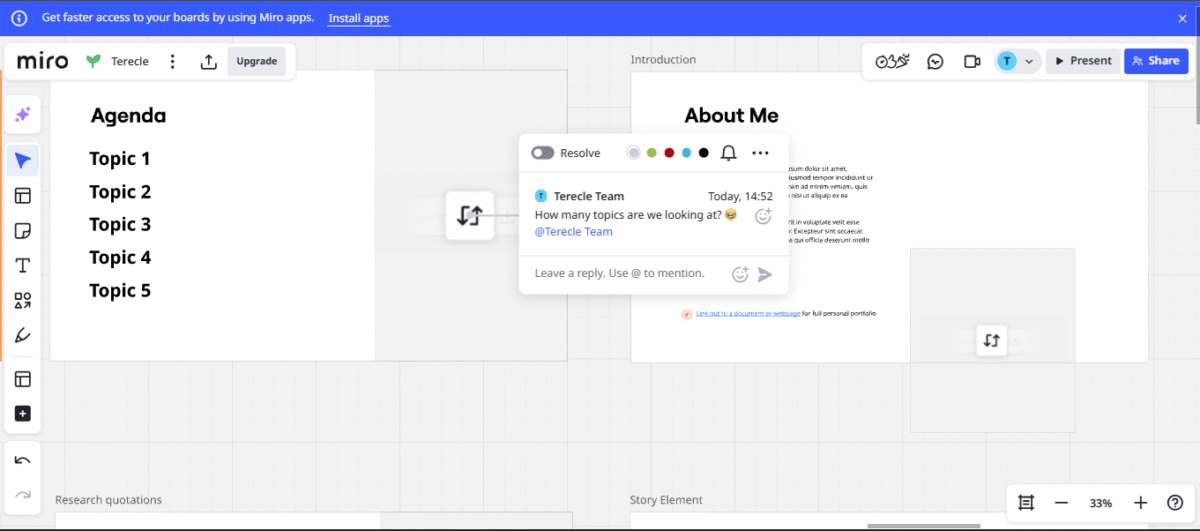Select grey comment color
Image resolution: width=1200 pixels, height=531 pixels.
click(633, 153)
